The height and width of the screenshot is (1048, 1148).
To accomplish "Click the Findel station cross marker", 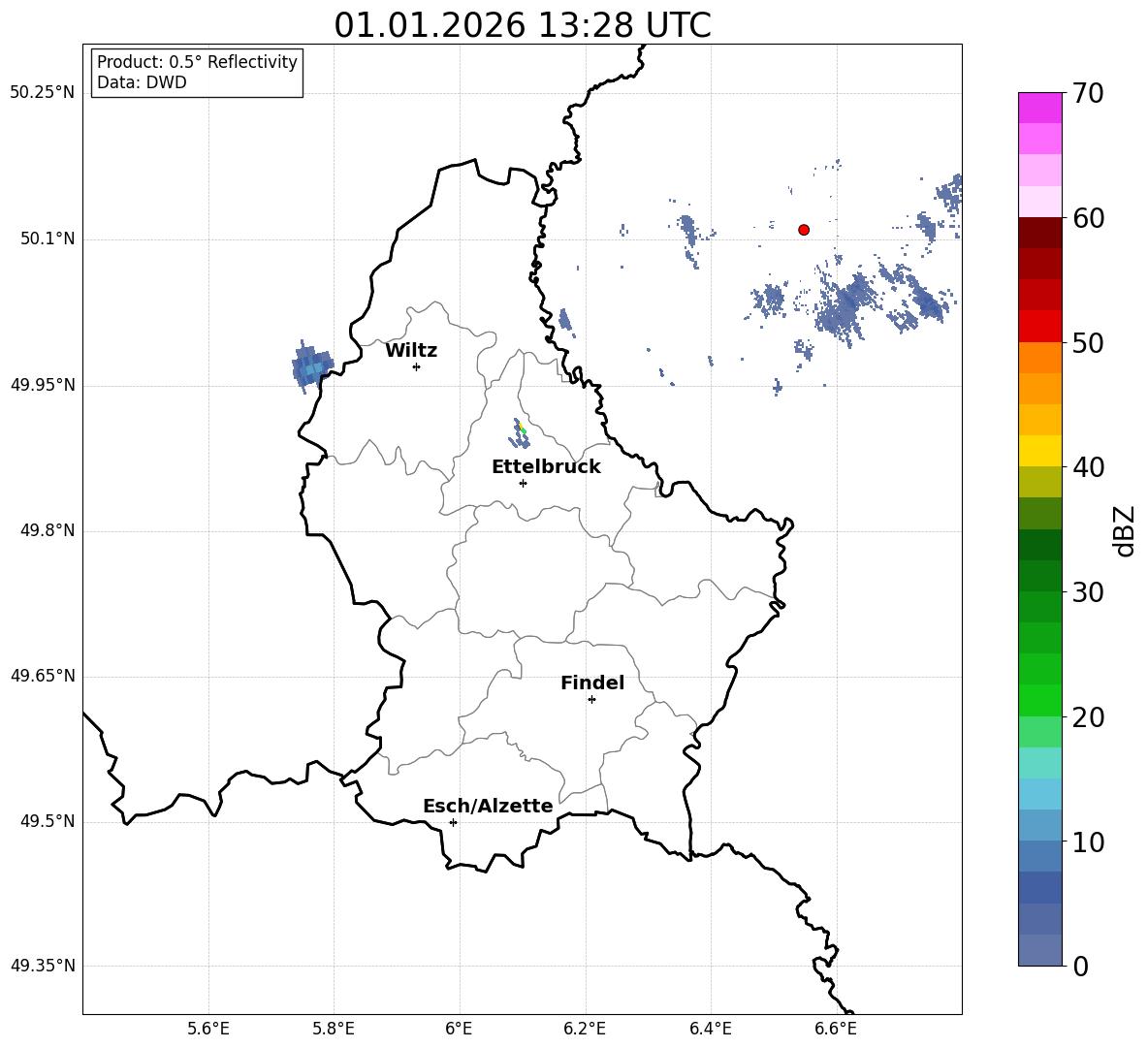I will pos(591,700).
